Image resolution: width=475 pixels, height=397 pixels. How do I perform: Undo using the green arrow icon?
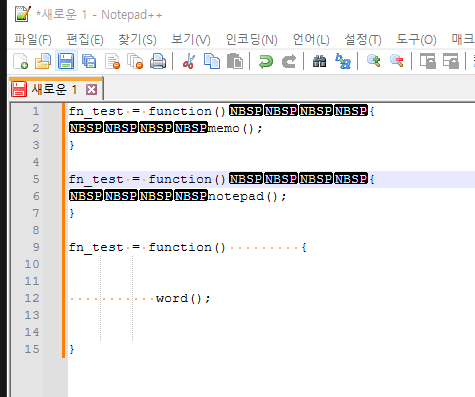point(266,61)
